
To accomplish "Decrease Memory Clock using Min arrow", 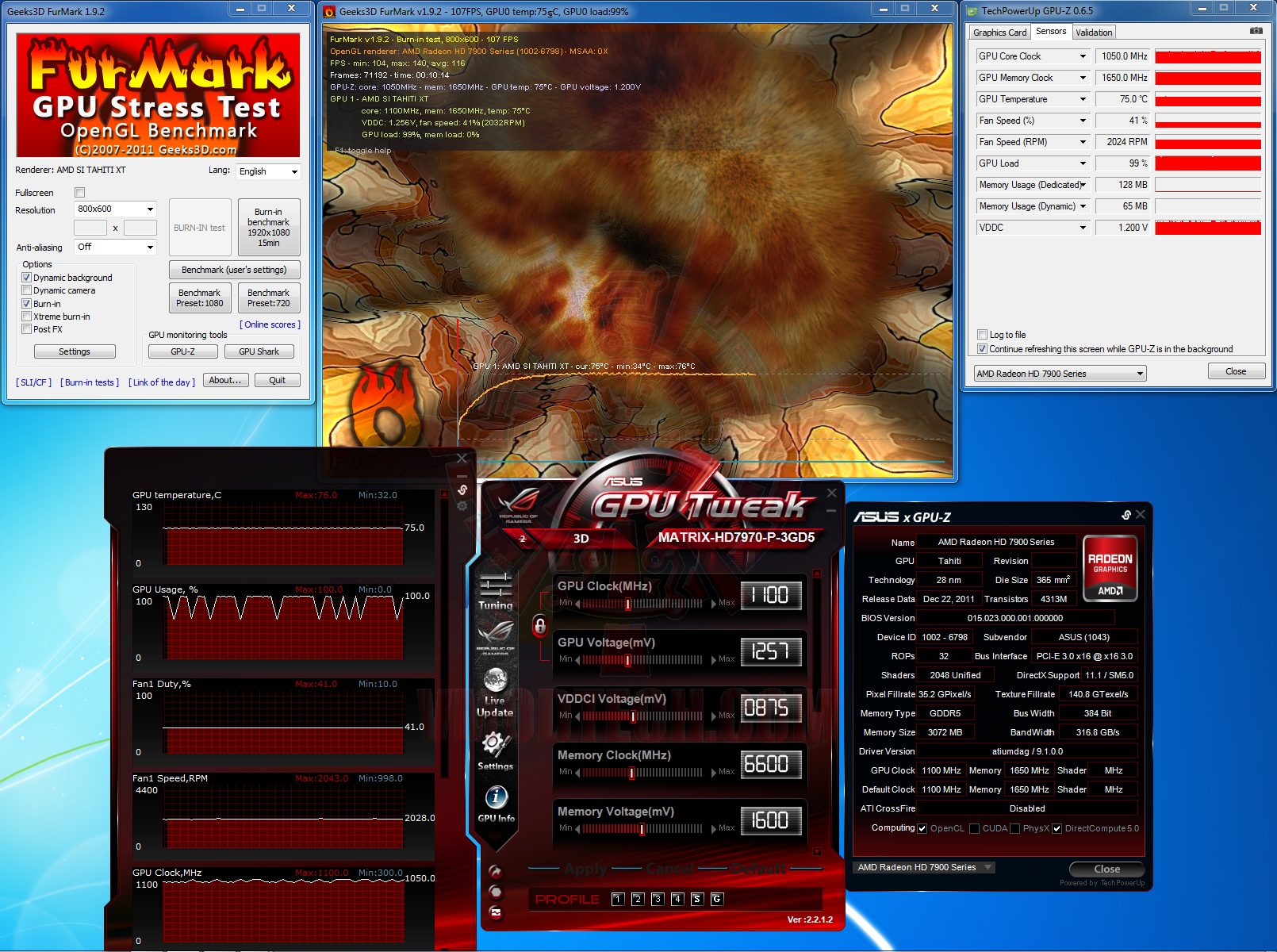I will click(577, 773).
